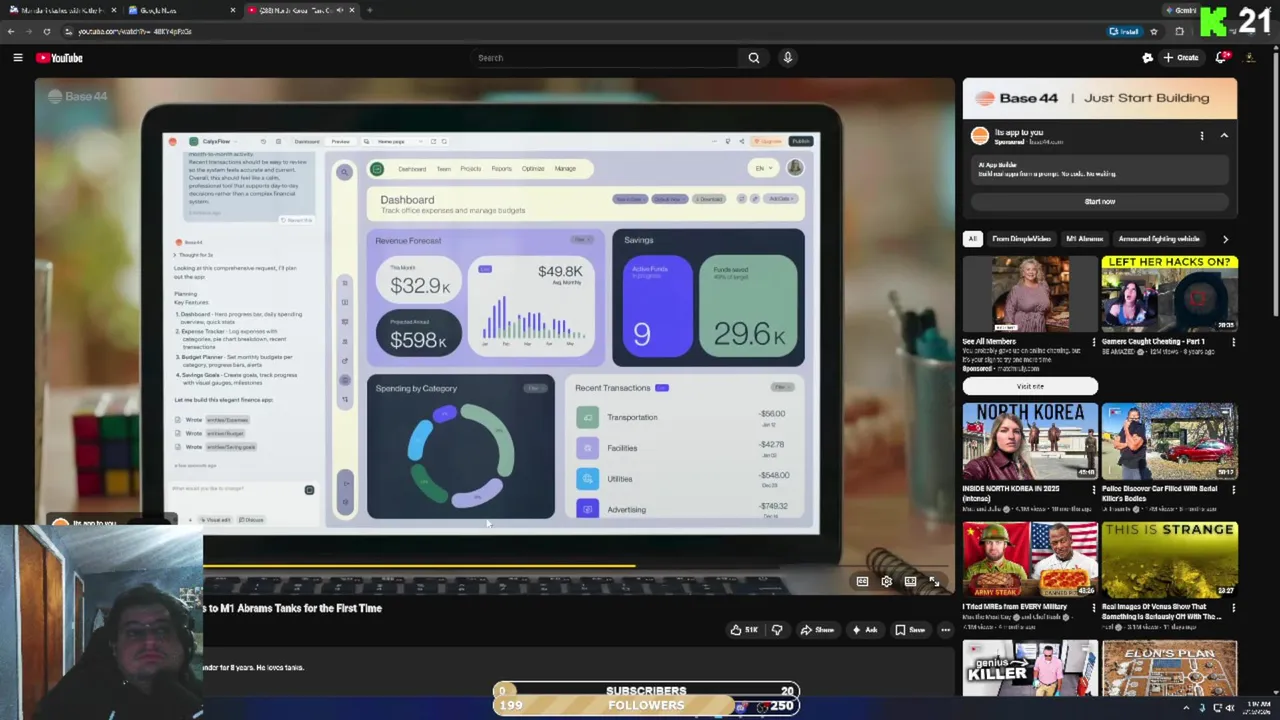
Task: Click Visit site on the sponsored card
Action: coord(1030,386)
